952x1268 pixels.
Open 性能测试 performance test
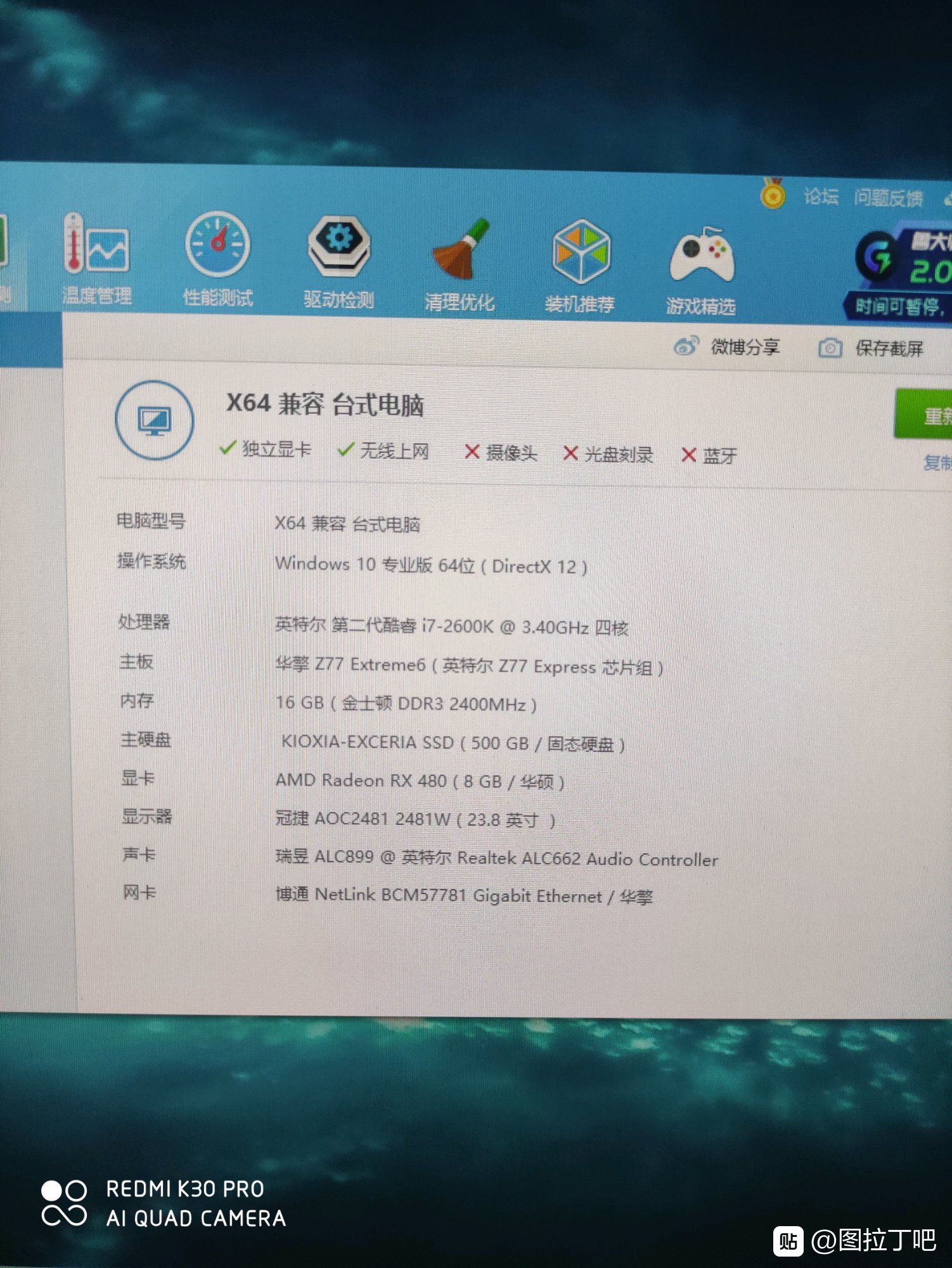pos(218,261)
